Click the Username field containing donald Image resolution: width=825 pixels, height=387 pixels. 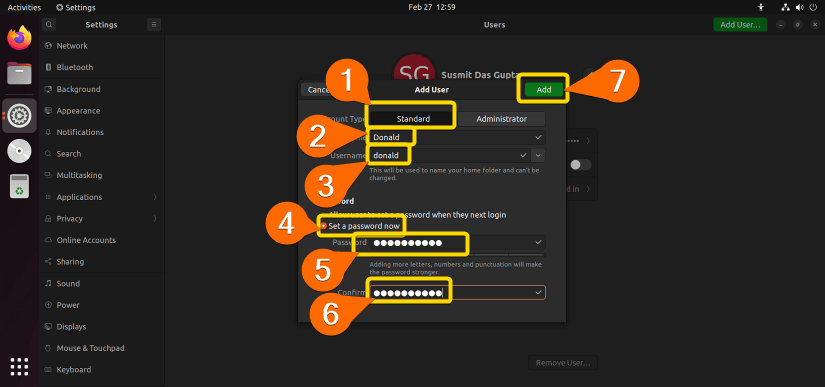coord(449,155)
